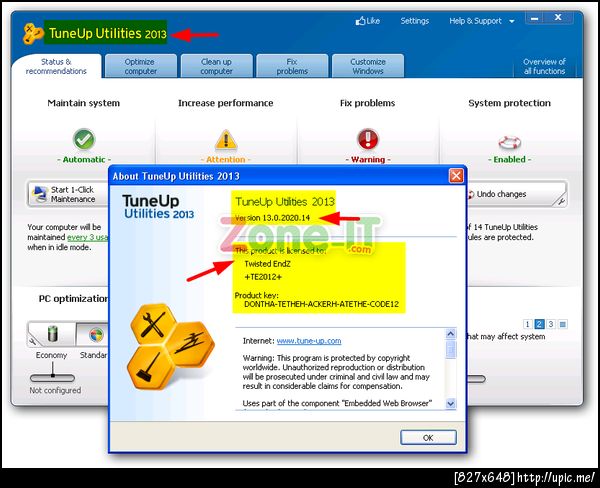Screen dimensions: 600x488
Task: Open the Customize Windows tab
Action: click(x=368, y=66)
